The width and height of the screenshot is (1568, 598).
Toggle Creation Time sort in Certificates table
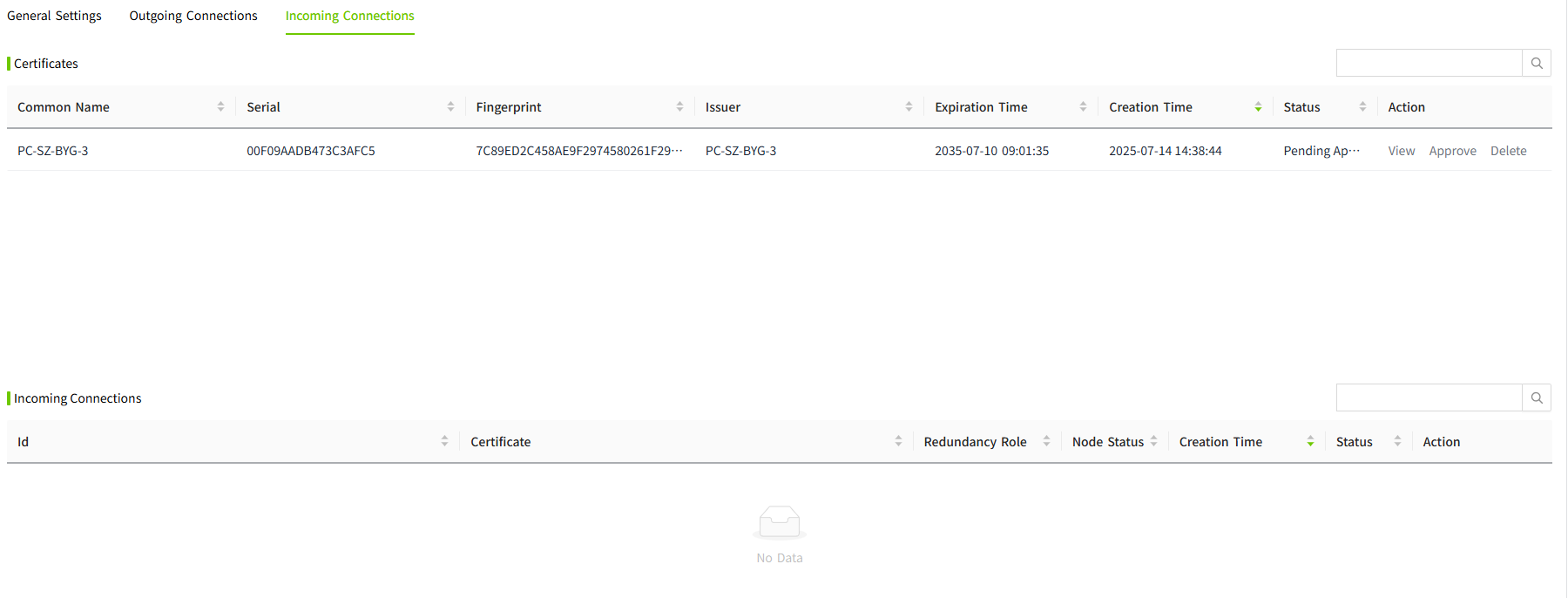[1258, 106]
